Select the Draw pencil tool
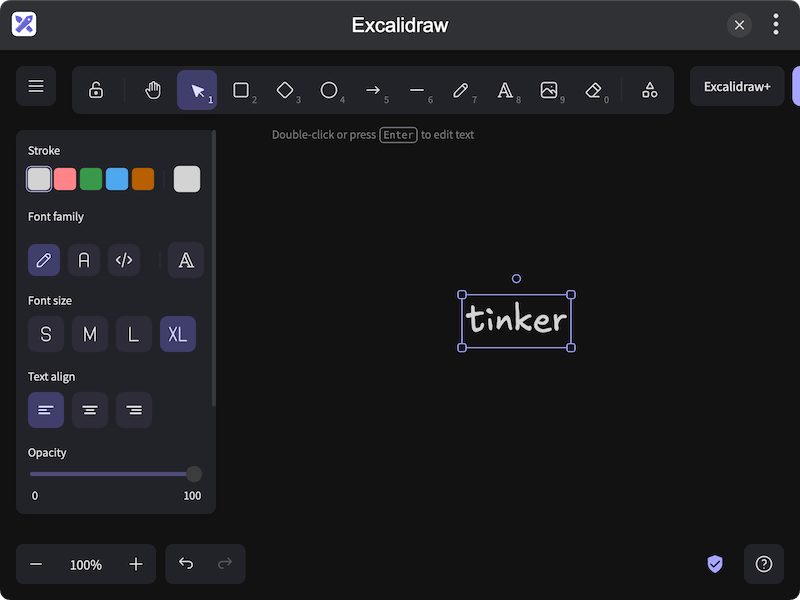Image resolution: width=800 pixels, height=600 pixels. pos(461,90)
